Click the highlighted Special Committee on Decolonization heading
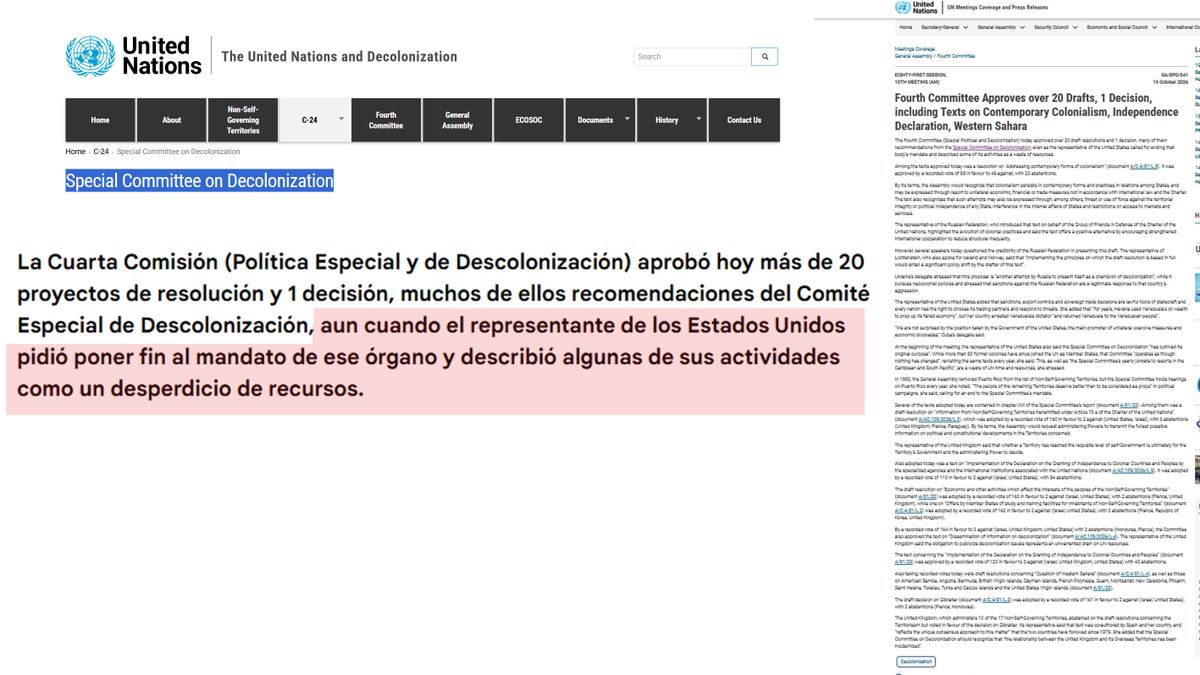1200x675 pixels. click(199, 181)
